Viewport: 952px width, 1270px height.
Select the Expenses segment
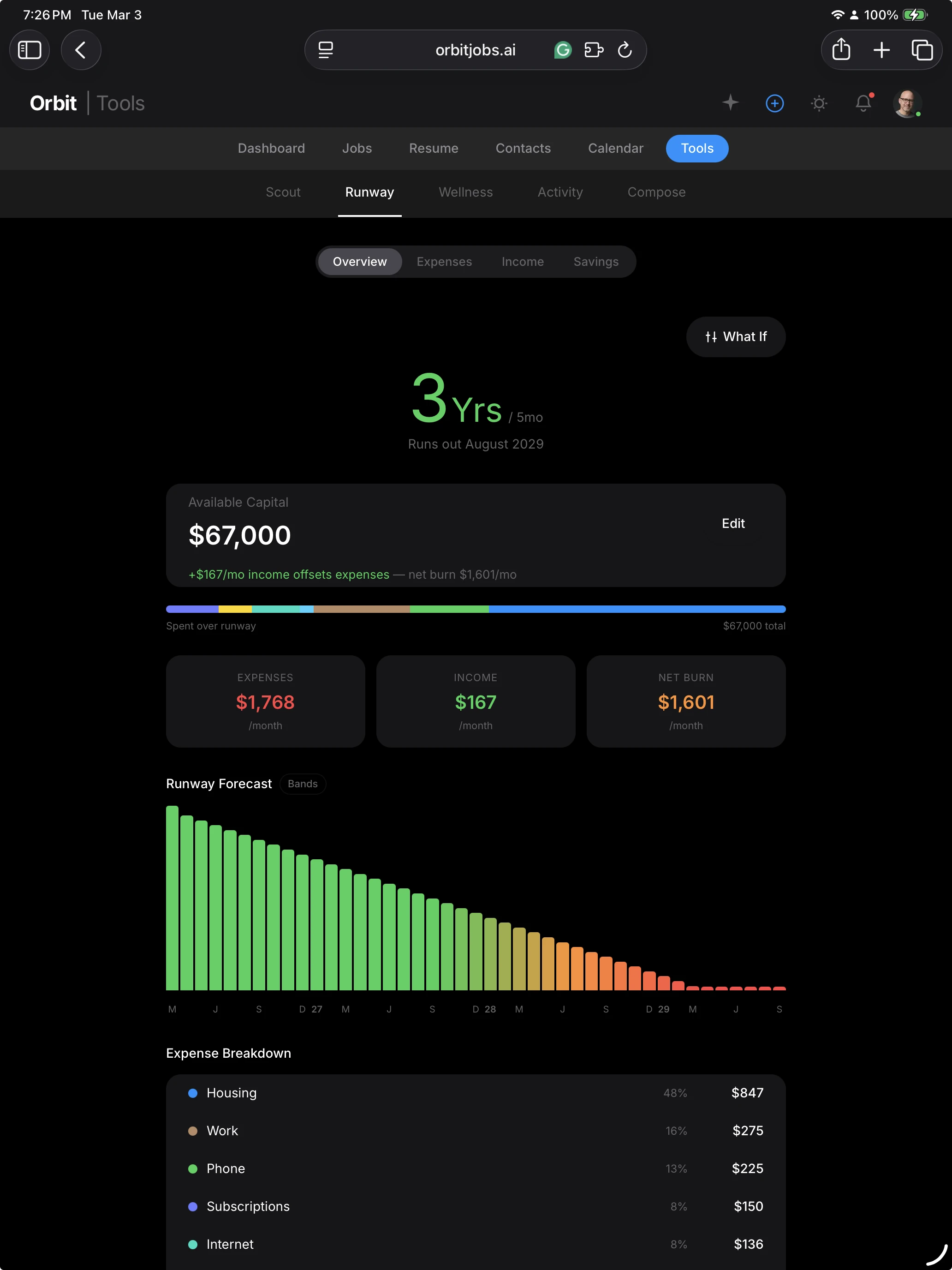(444, 261)
